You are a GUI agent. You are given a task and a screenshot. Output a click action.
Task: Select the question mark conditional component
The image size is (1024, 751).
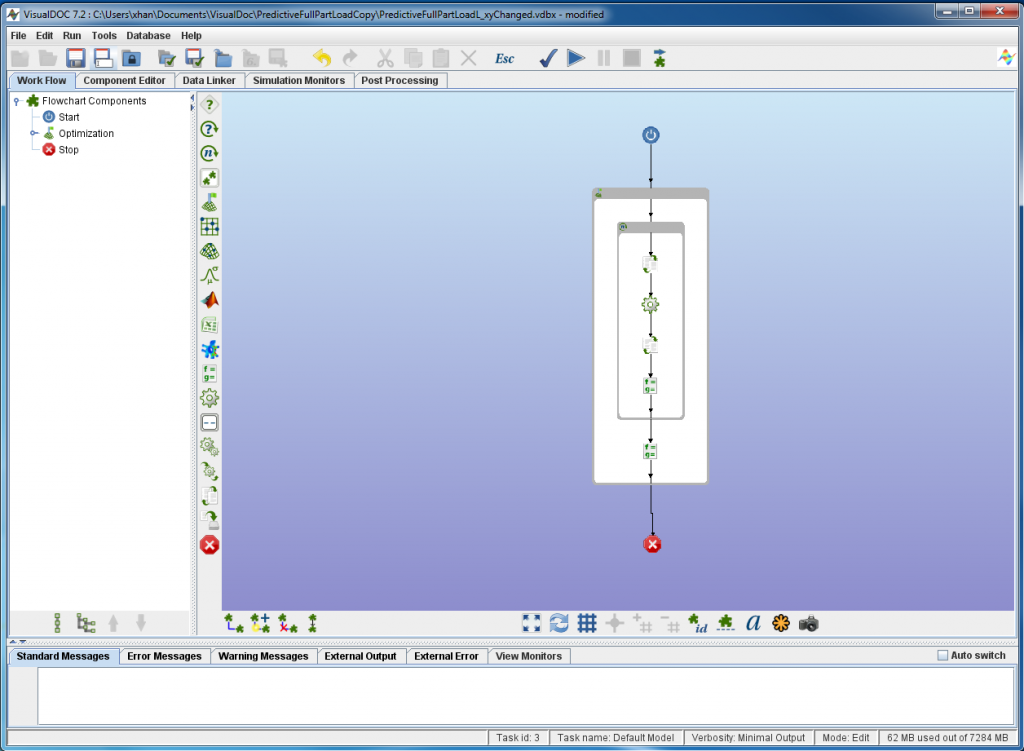210,104
